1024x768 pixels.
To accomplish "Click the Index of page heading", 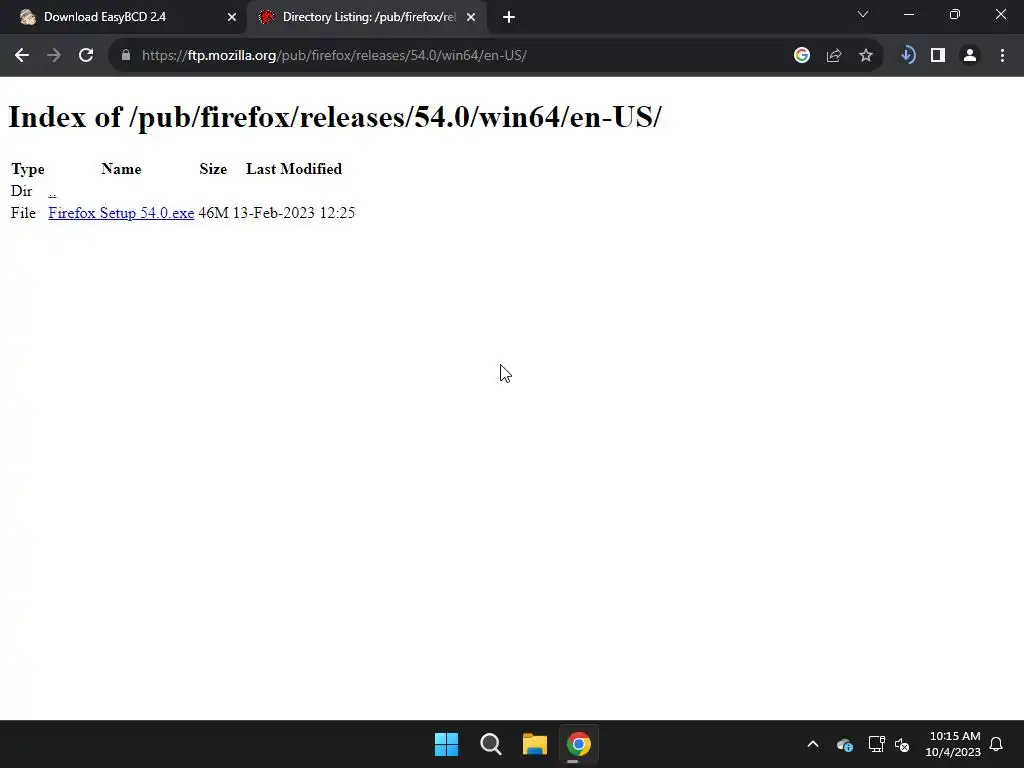I will [x=335, y=117].
